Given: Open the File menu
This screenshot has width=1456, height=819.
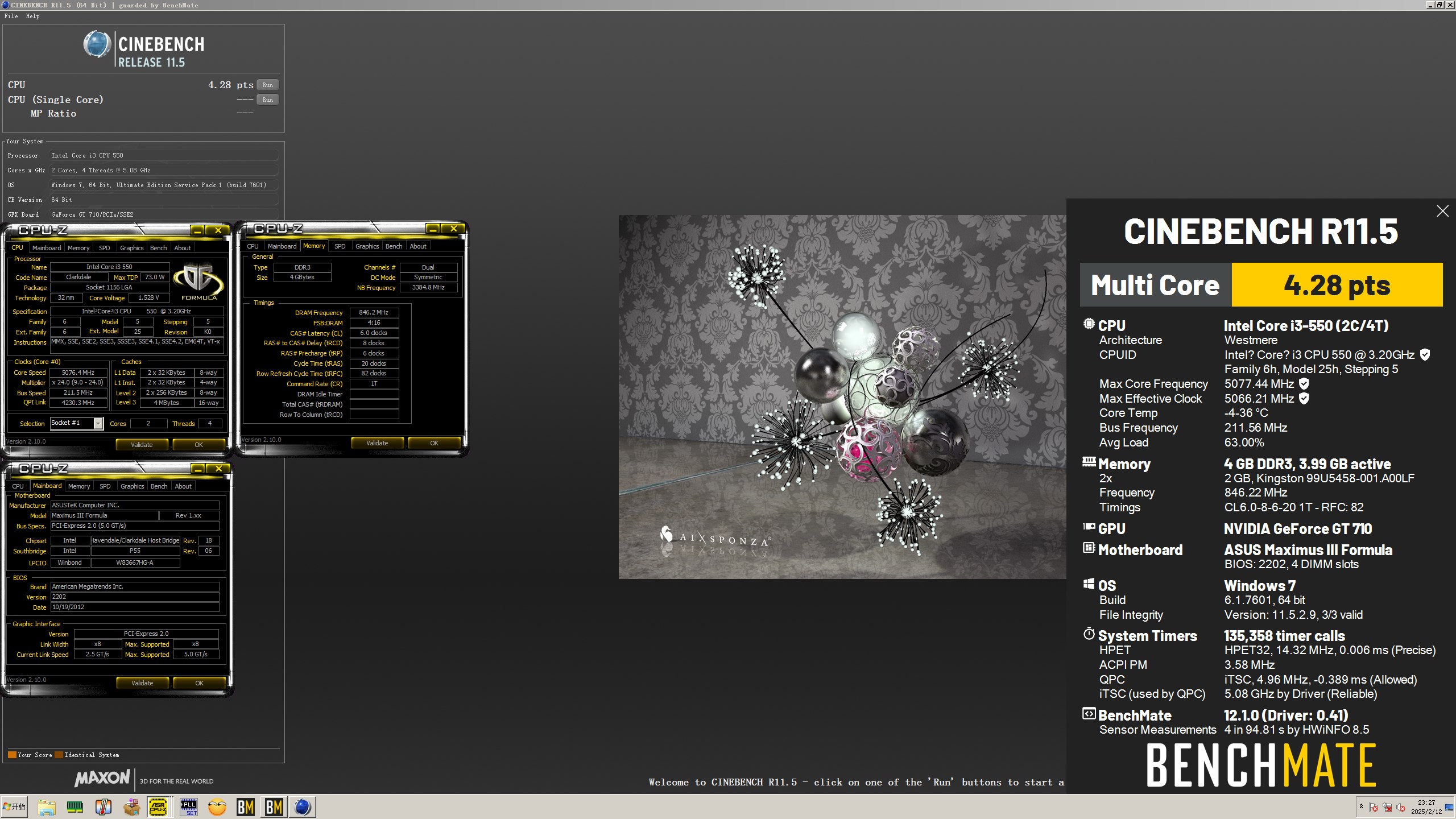Looking at the screenshot, I should 11,16.
